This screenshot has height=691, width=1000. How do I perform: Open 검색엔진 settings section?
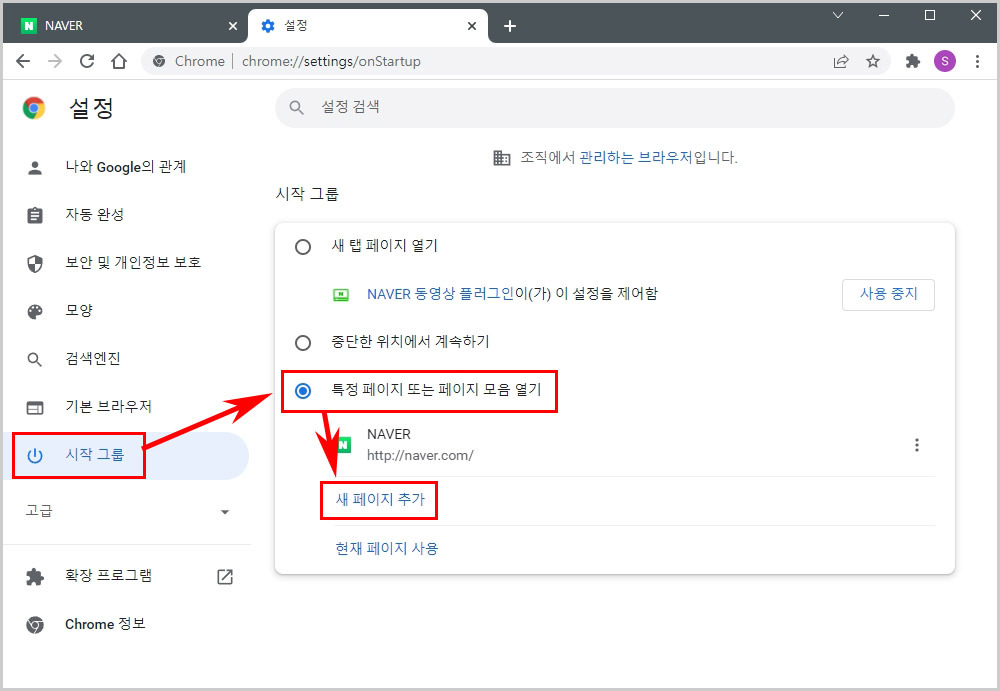[x=126, y=359]
